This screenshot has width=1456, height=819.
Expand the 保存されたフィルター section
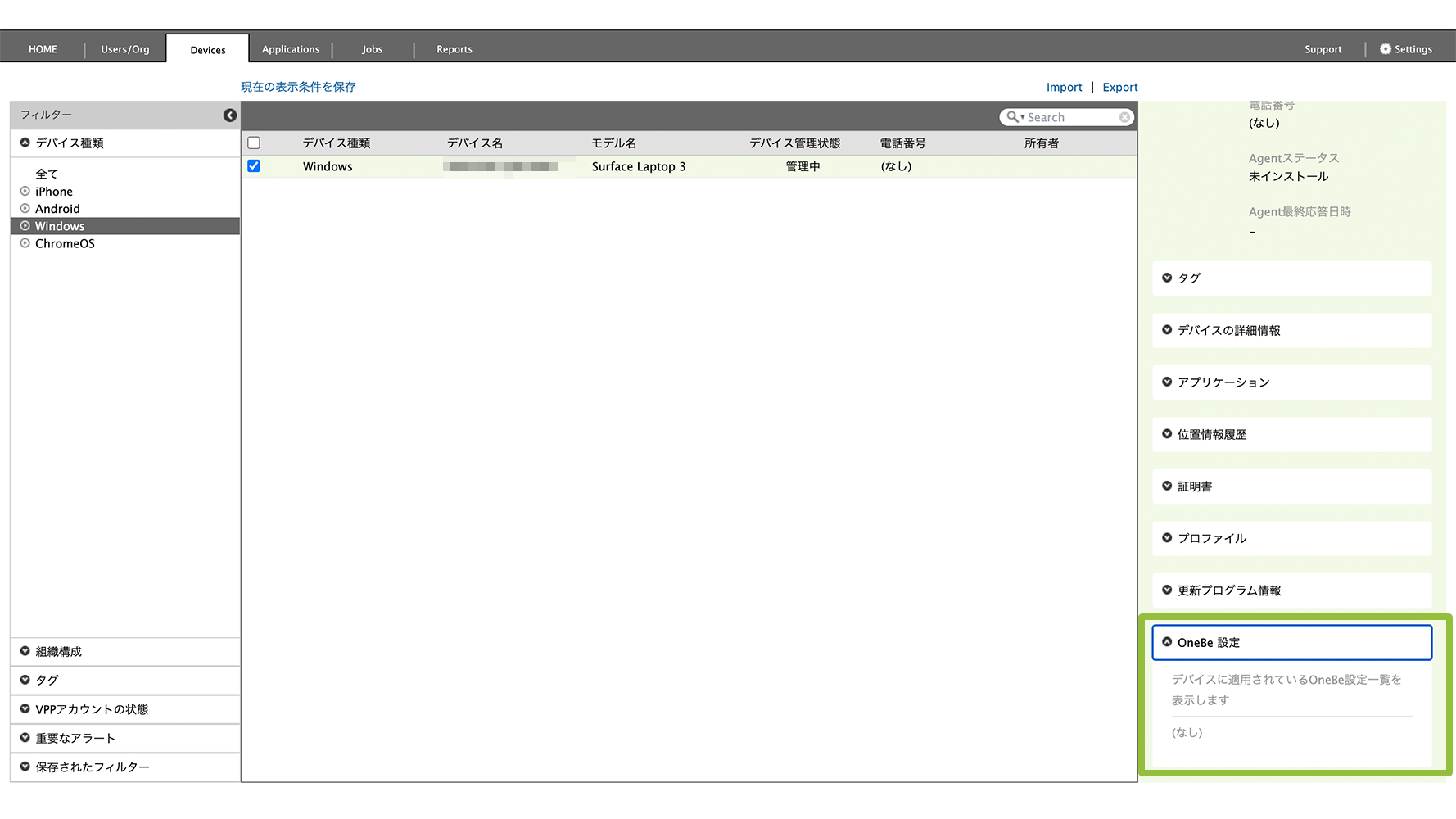click(x=125, y=767)
